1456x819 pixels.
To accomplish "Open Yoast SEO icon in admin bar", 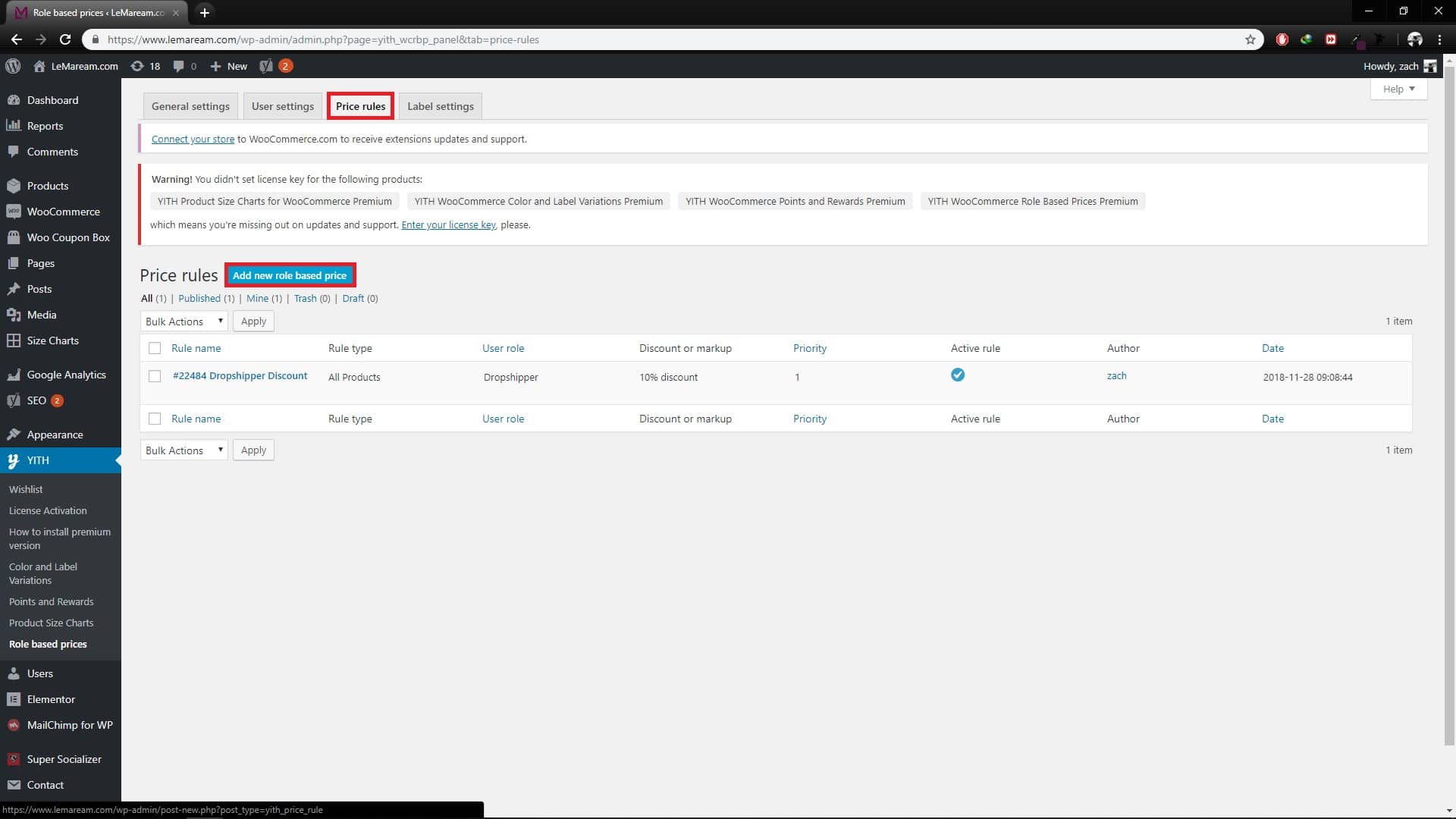I will point(265,66).
